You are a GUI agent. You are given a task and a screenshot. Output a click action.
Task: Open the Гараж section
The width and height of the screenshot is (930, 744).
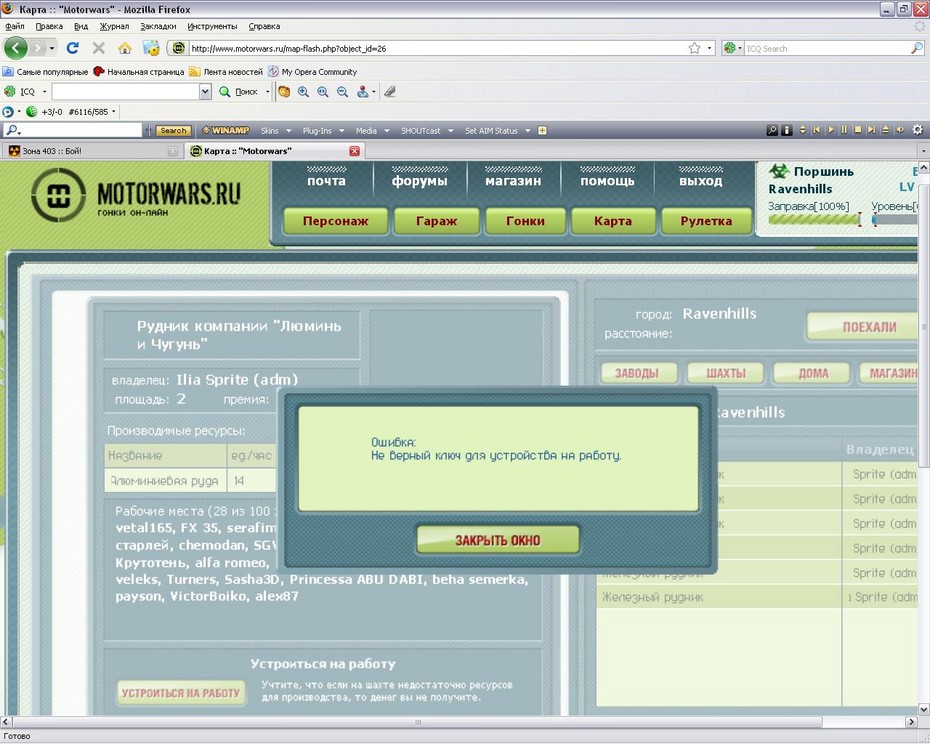[437, 221]
